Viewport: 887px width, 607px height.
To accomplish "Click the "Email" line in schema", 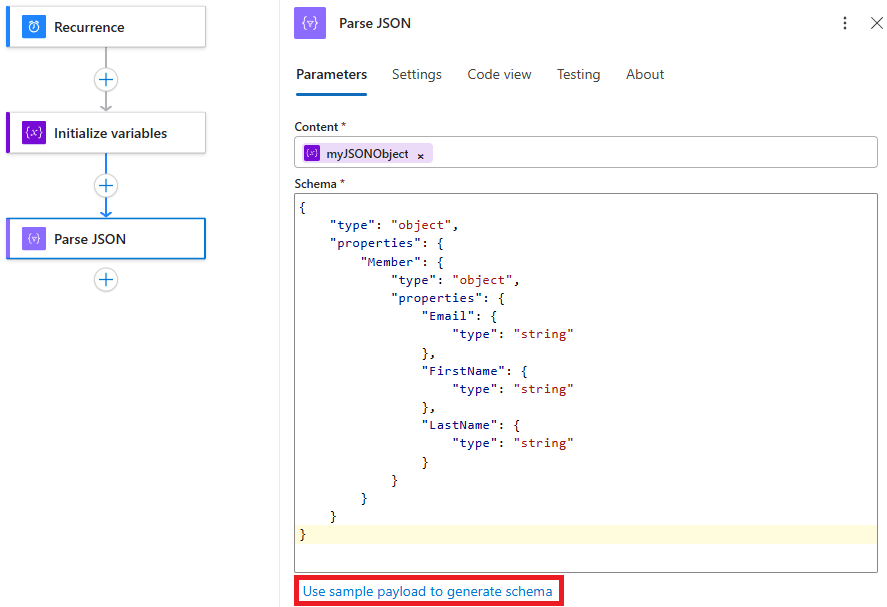I will point(459,316).
